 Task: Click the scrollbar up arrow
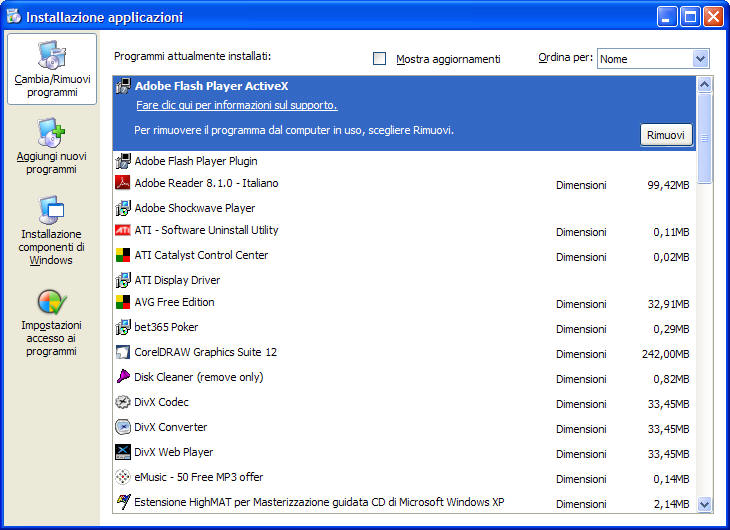pos(704,85)
